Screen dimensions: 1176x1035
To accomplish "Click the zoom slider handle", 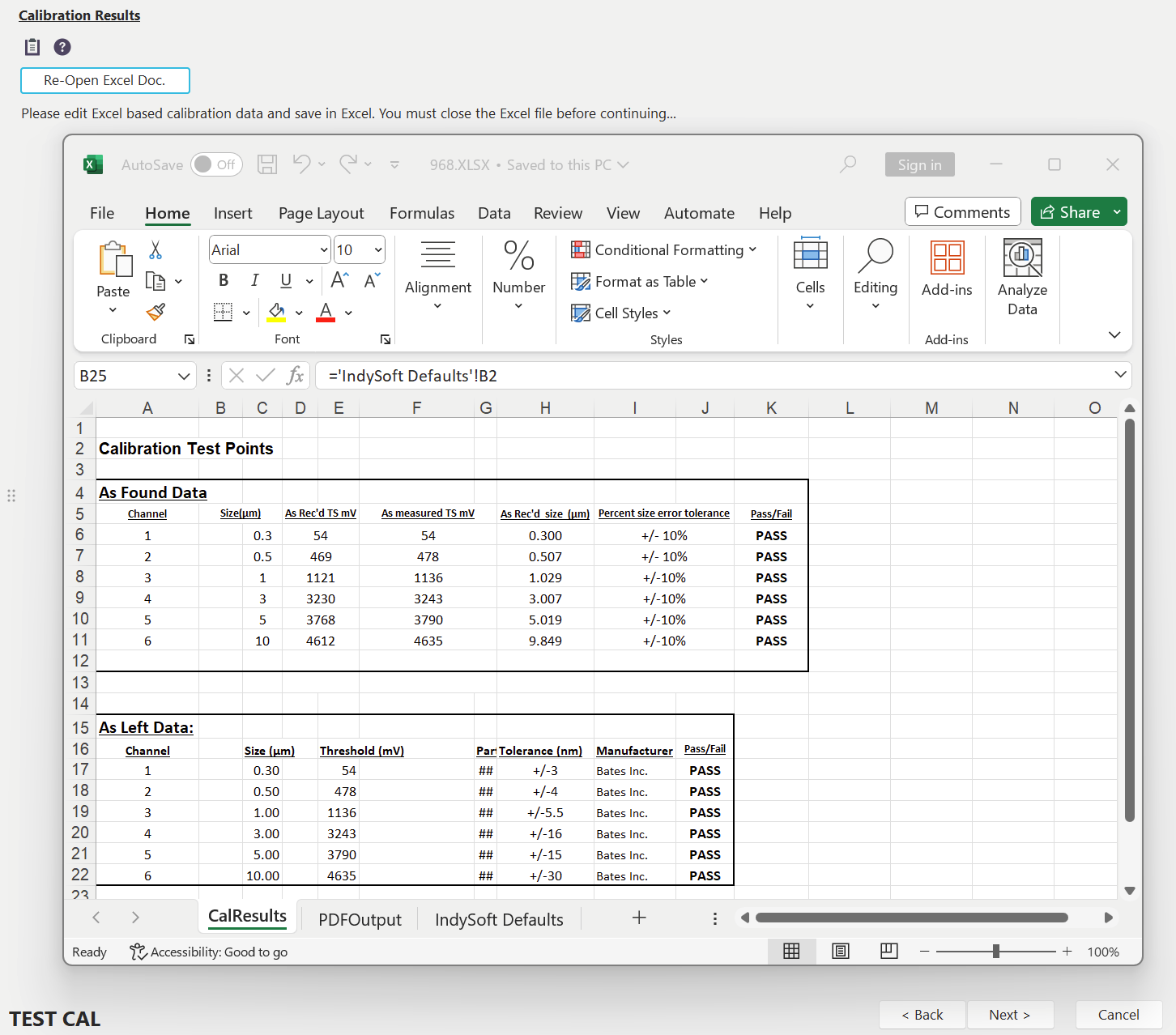I will [x=995, y=952].
